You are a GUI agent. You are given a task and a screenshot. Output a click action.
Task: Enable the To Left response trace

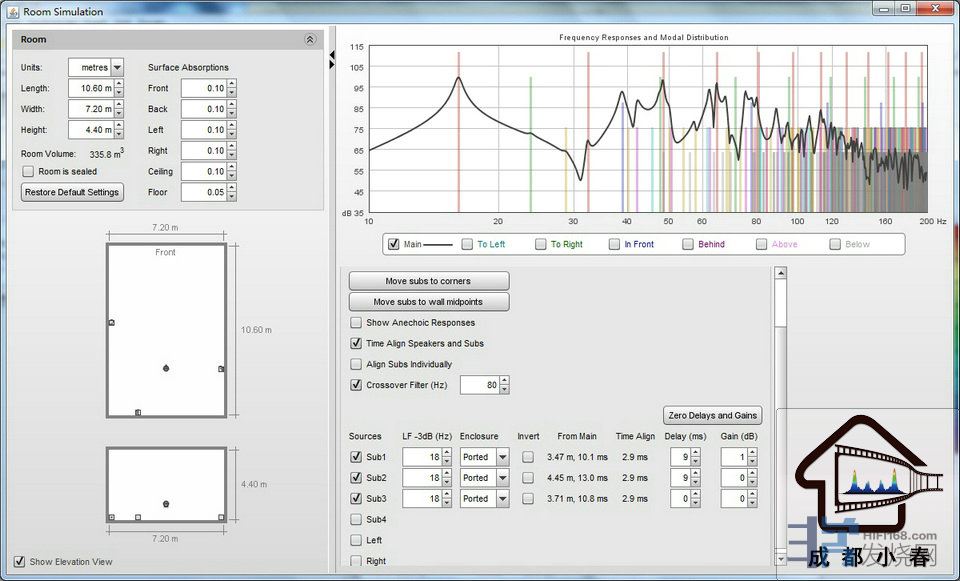pos(467,244)
